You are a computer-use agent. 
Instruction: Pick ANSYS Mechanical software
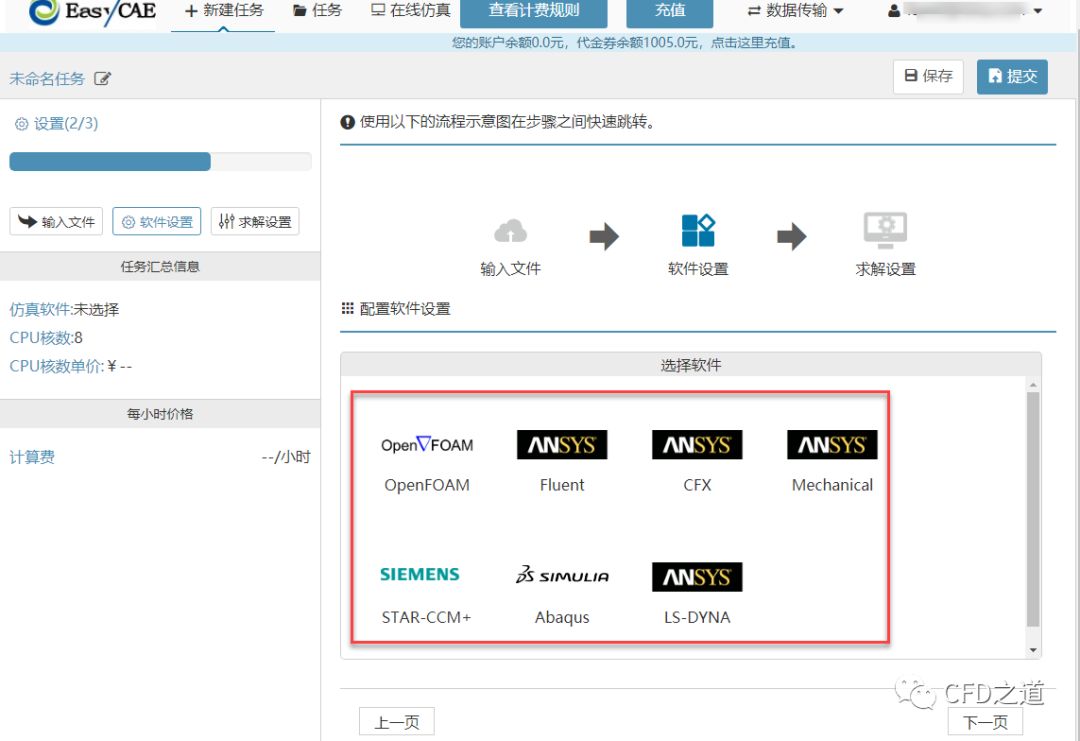coord(832,445)
